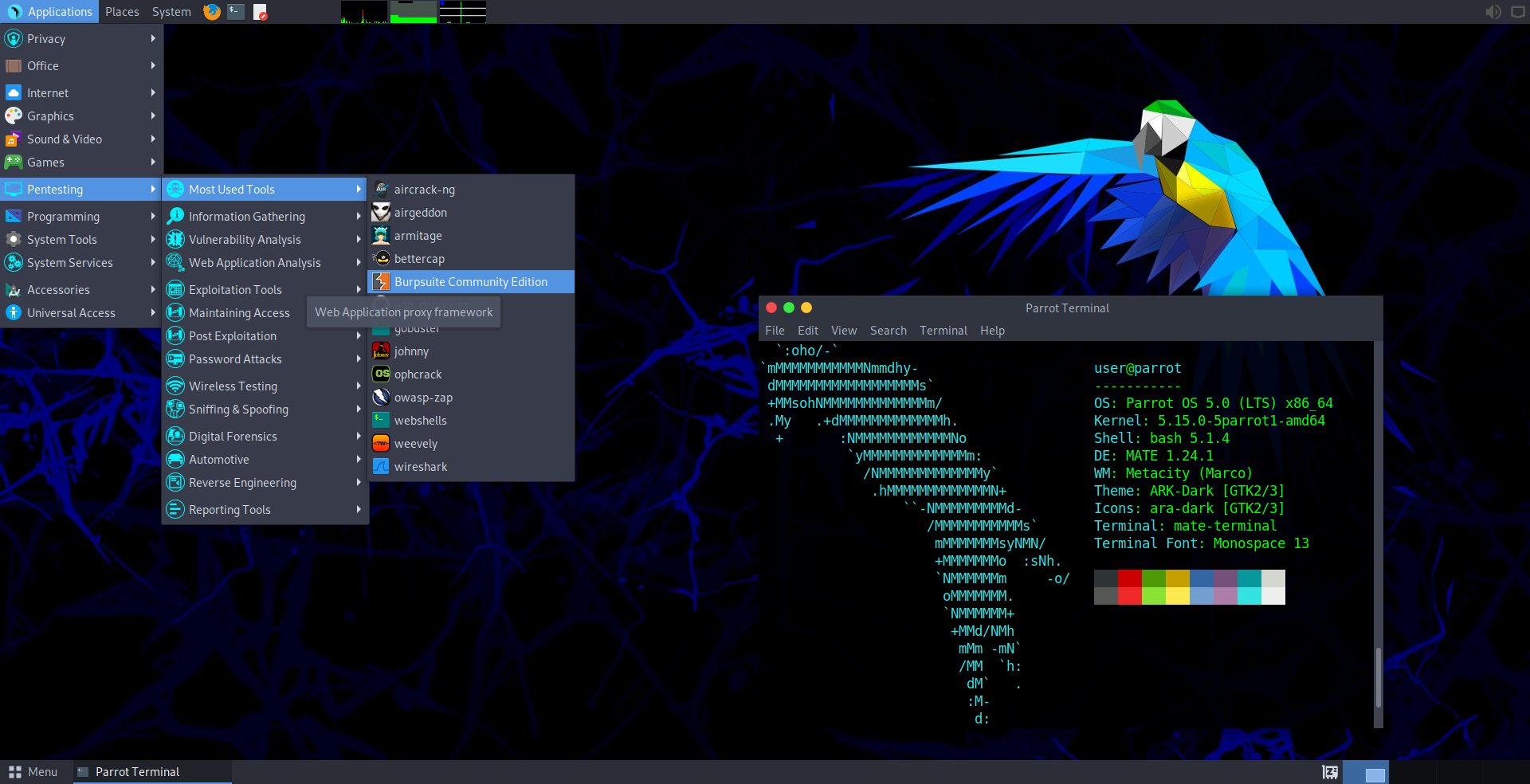Expand the Exploitation Tools category
1530x784 pixels.
(x=237, y=289)
